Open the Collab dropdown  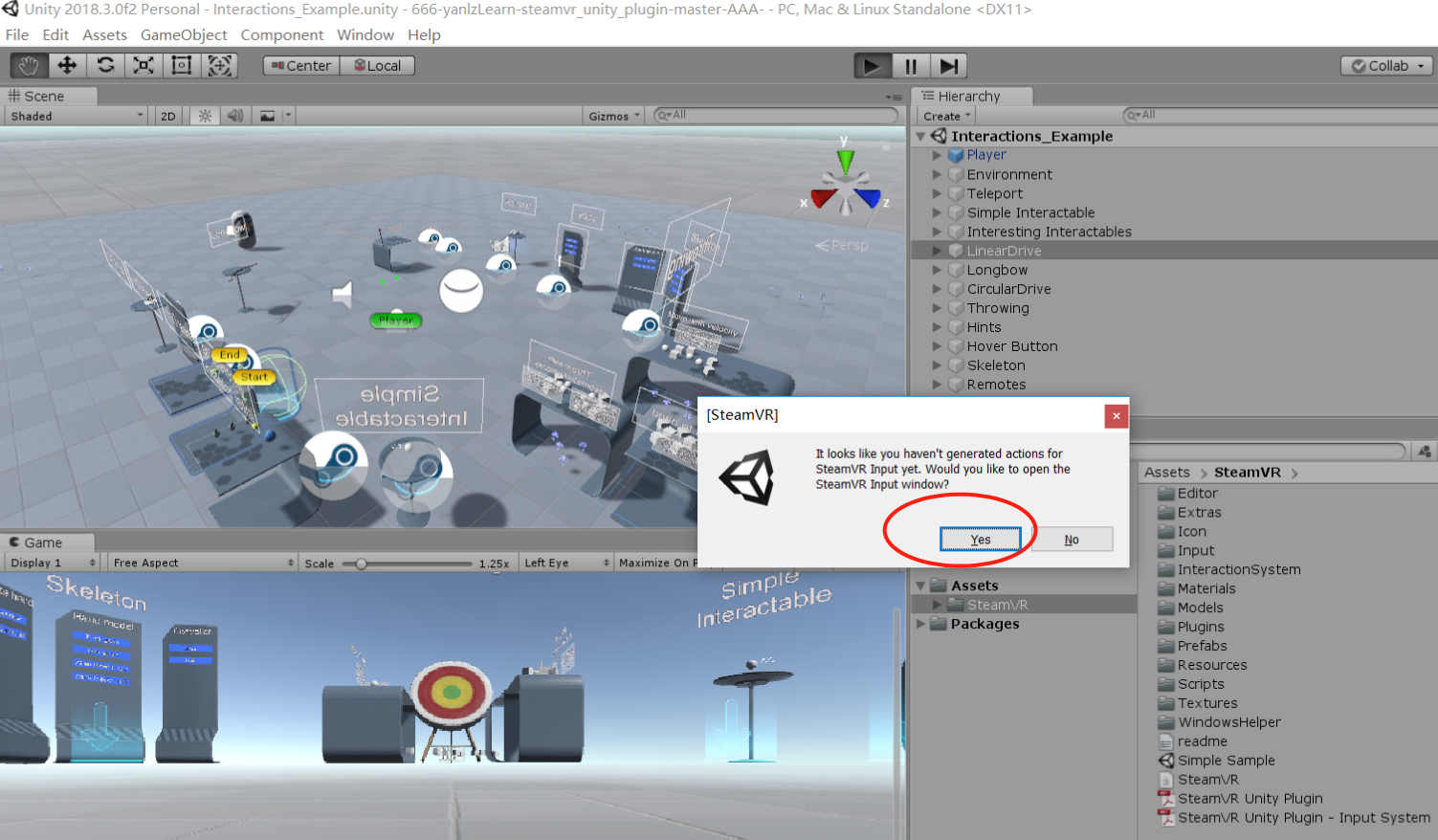tap(1387, 66)
